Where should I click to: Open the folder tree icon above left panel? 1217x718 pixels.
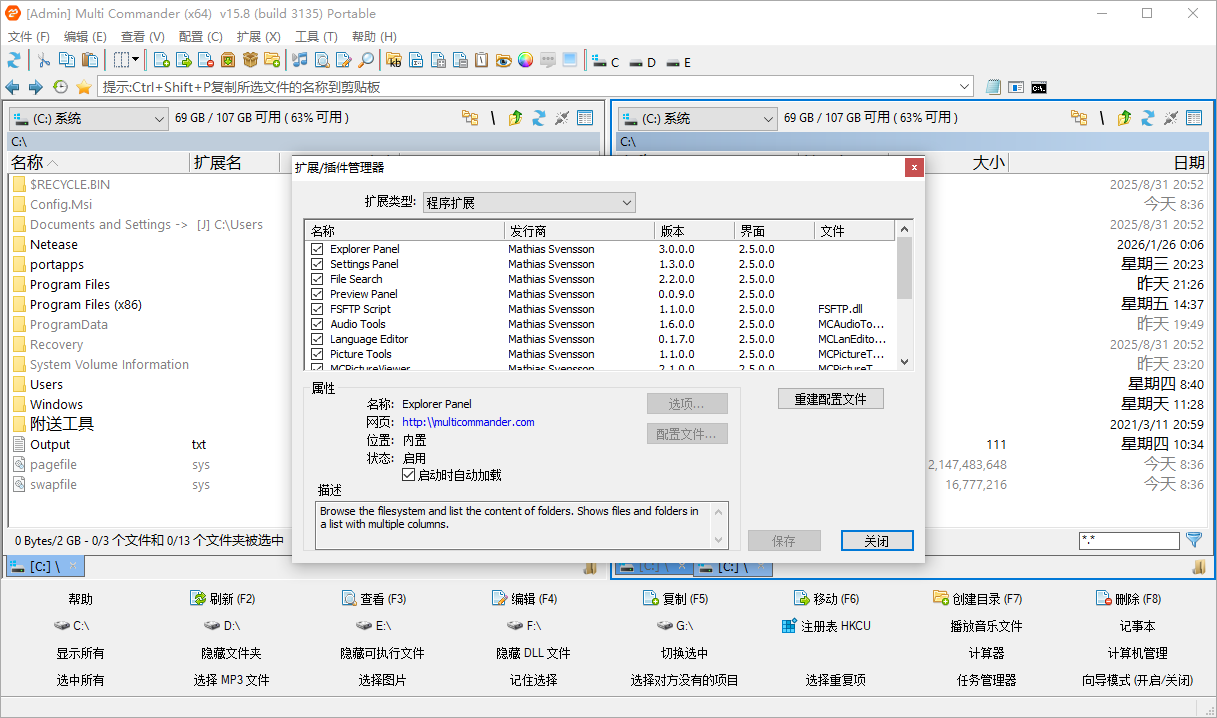tap(470, 117)
